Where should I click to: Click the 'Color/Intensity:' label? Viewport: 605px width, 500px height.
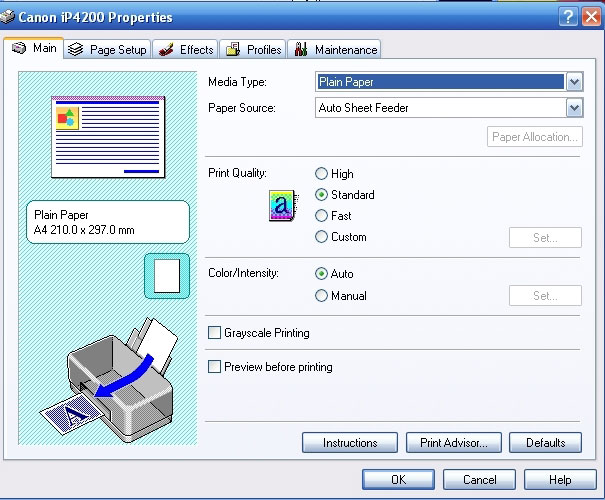click(243, 273)
